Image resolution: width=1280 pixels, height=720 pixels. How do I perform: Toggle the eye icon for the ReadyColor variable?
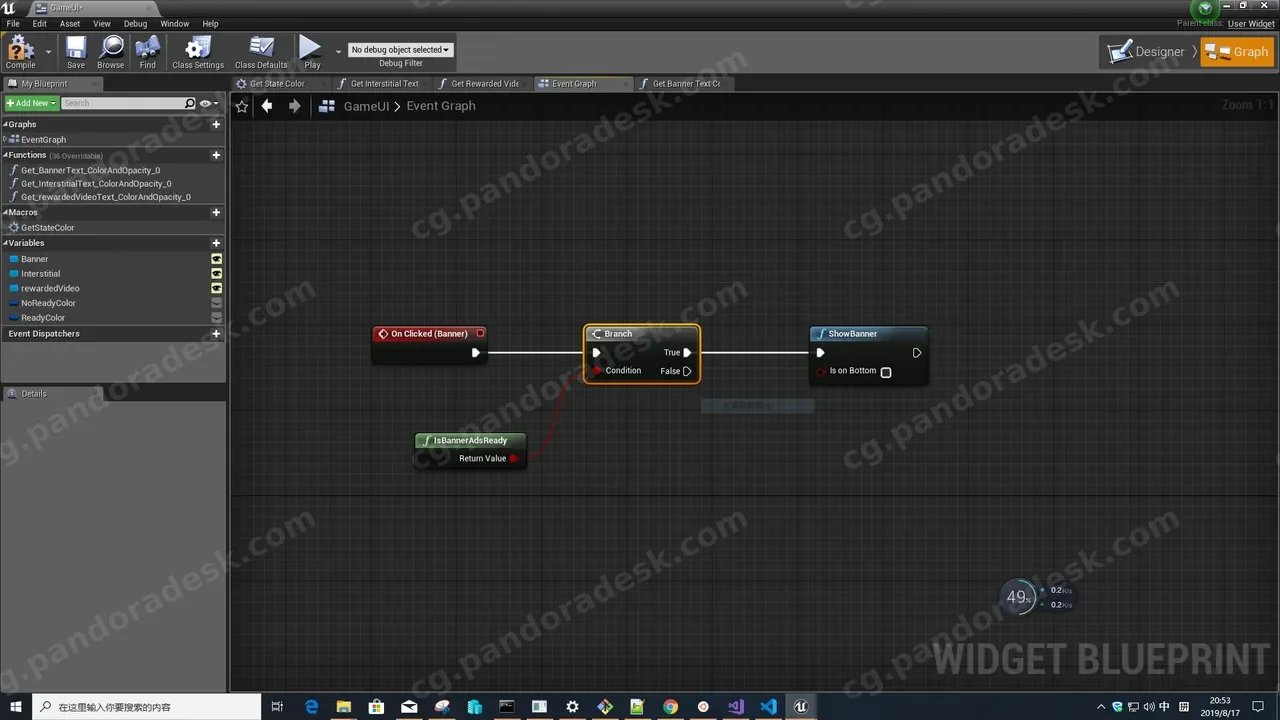[216, 318]
